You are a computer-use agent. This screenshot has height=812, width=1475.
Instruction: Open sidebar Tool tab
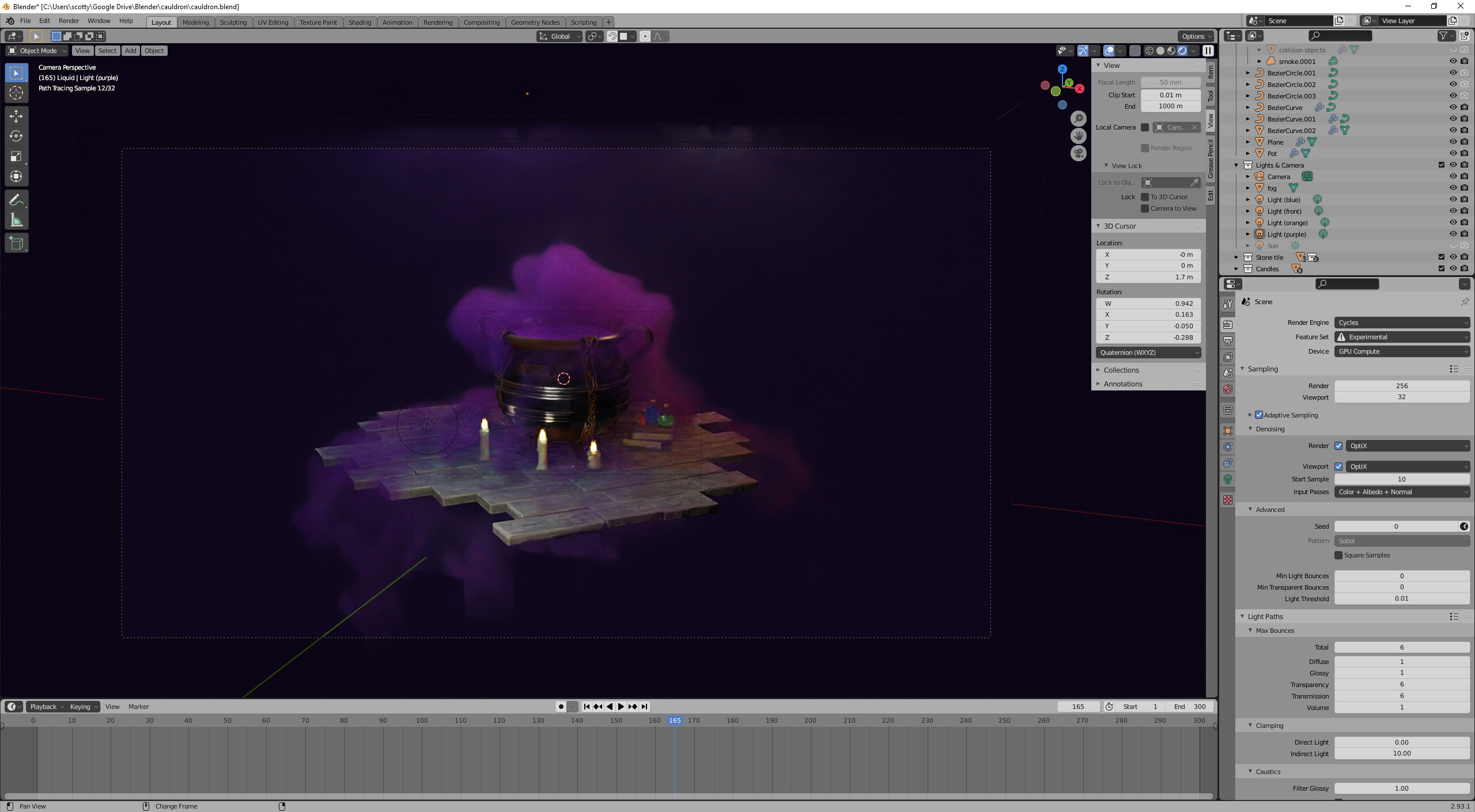coord(1211,96)
